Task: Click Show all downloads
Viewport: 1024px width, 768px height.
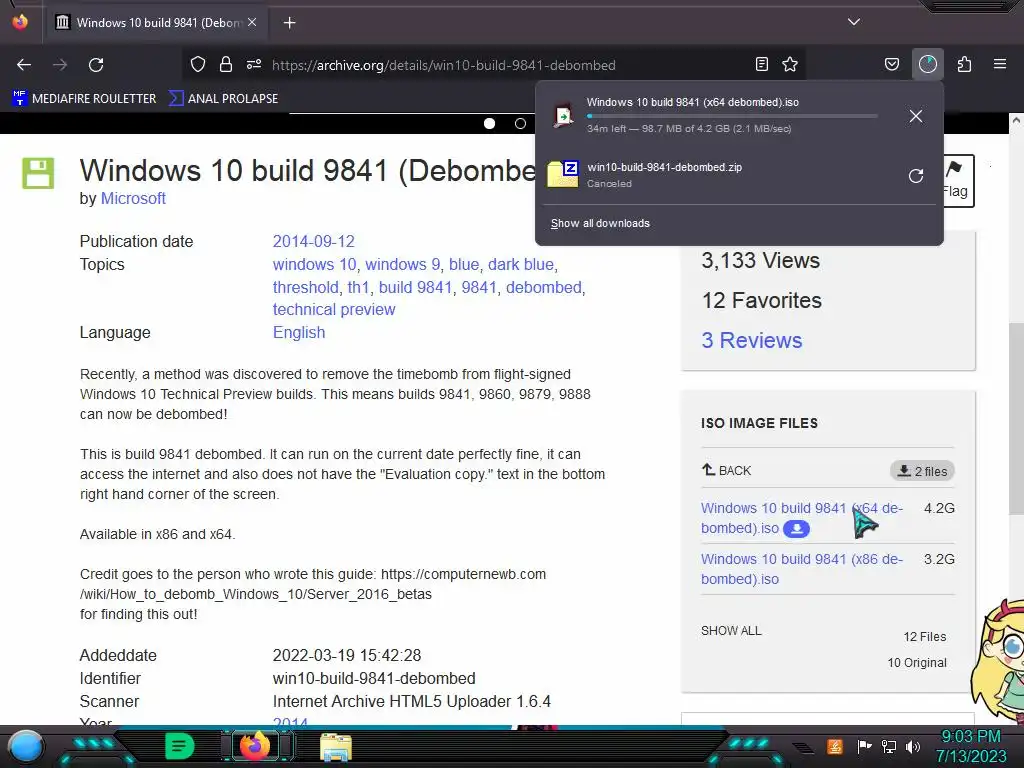Action: 600,223
